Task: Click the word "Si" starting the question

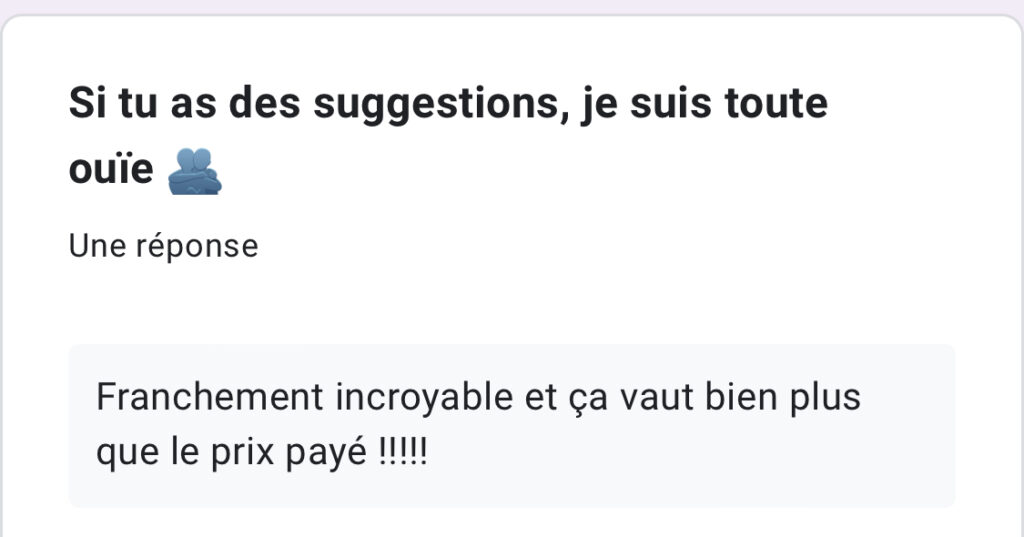Action: coord(84,104)
